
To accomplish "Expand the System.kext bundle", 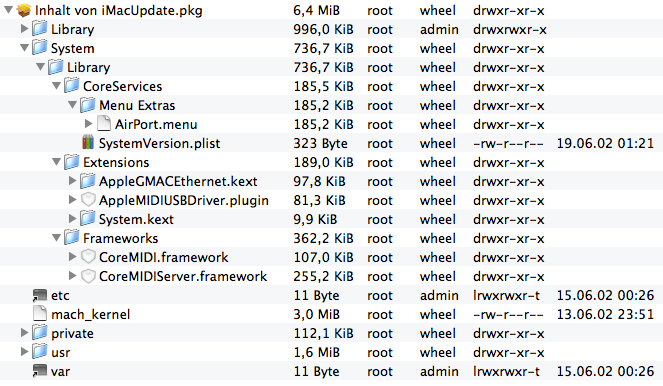I will point(72,219).
